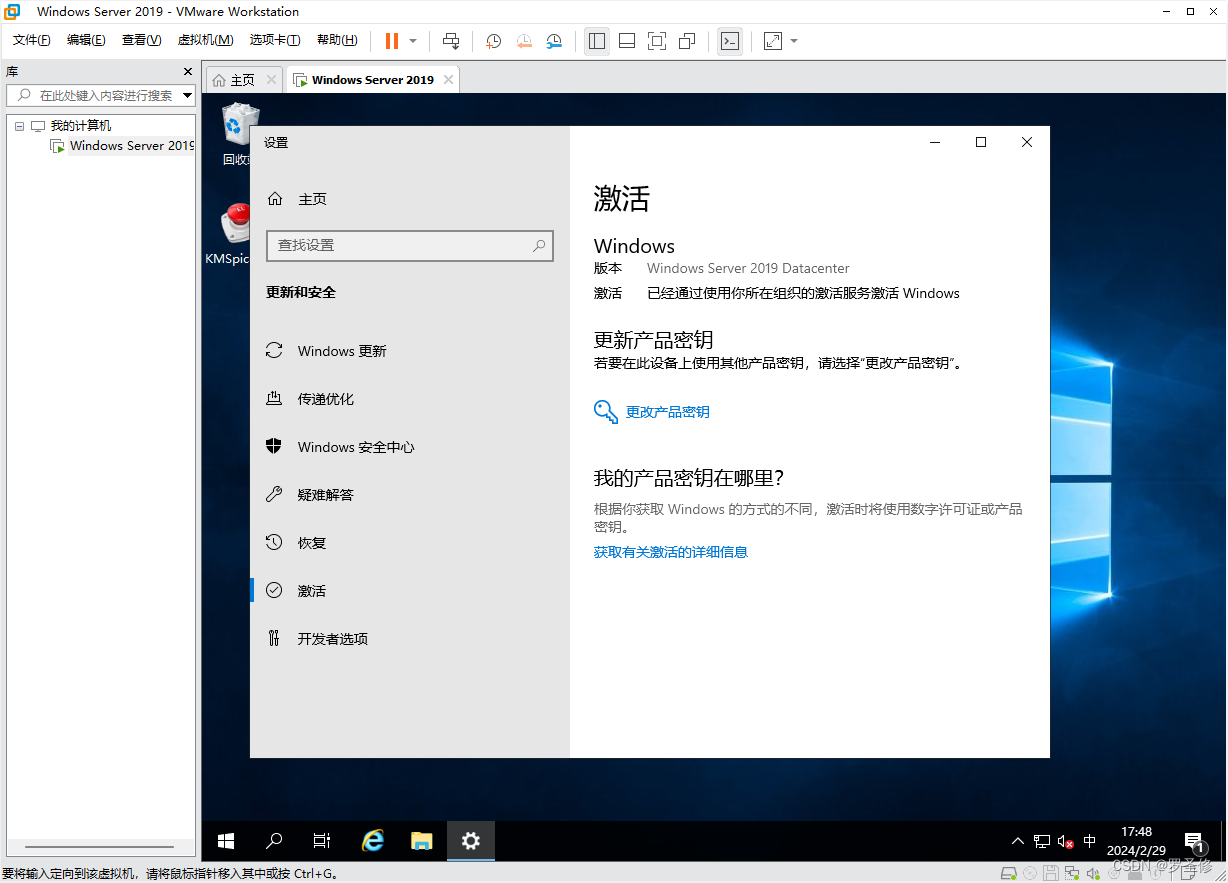
Task: Select the KMSpico desktop icon
Action: click(232, 233)
